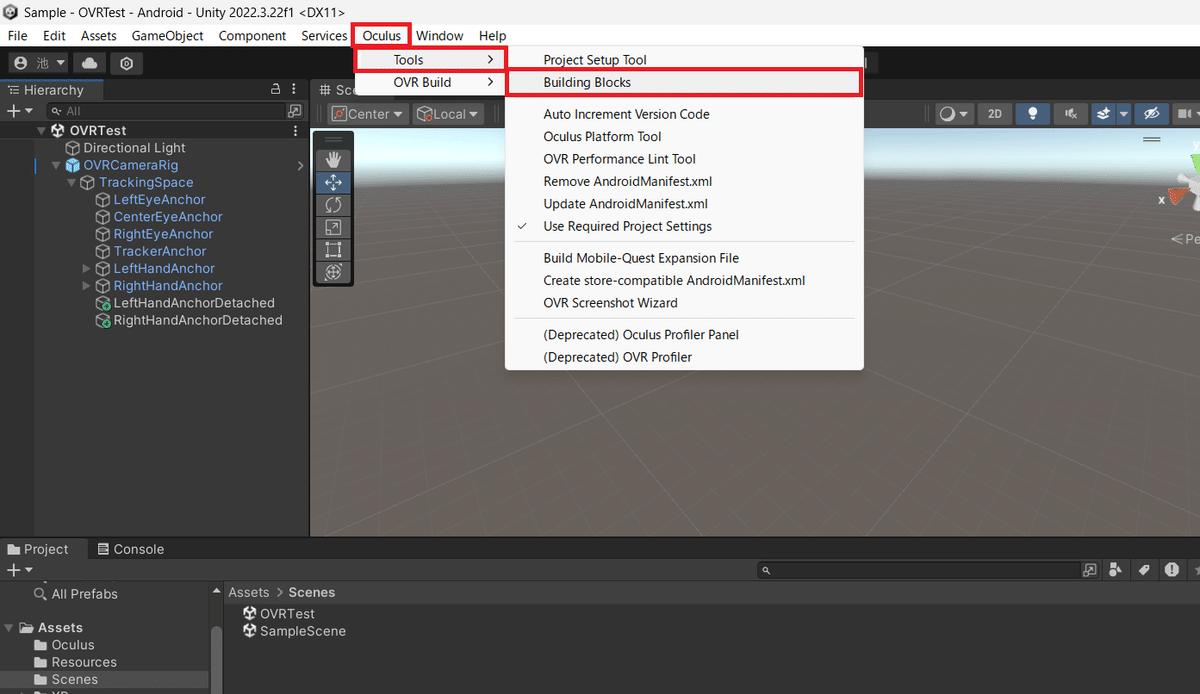The height and width of the screenshot is (694, 1200).
Task: Open the account dropdown
Action: point(39,63)
